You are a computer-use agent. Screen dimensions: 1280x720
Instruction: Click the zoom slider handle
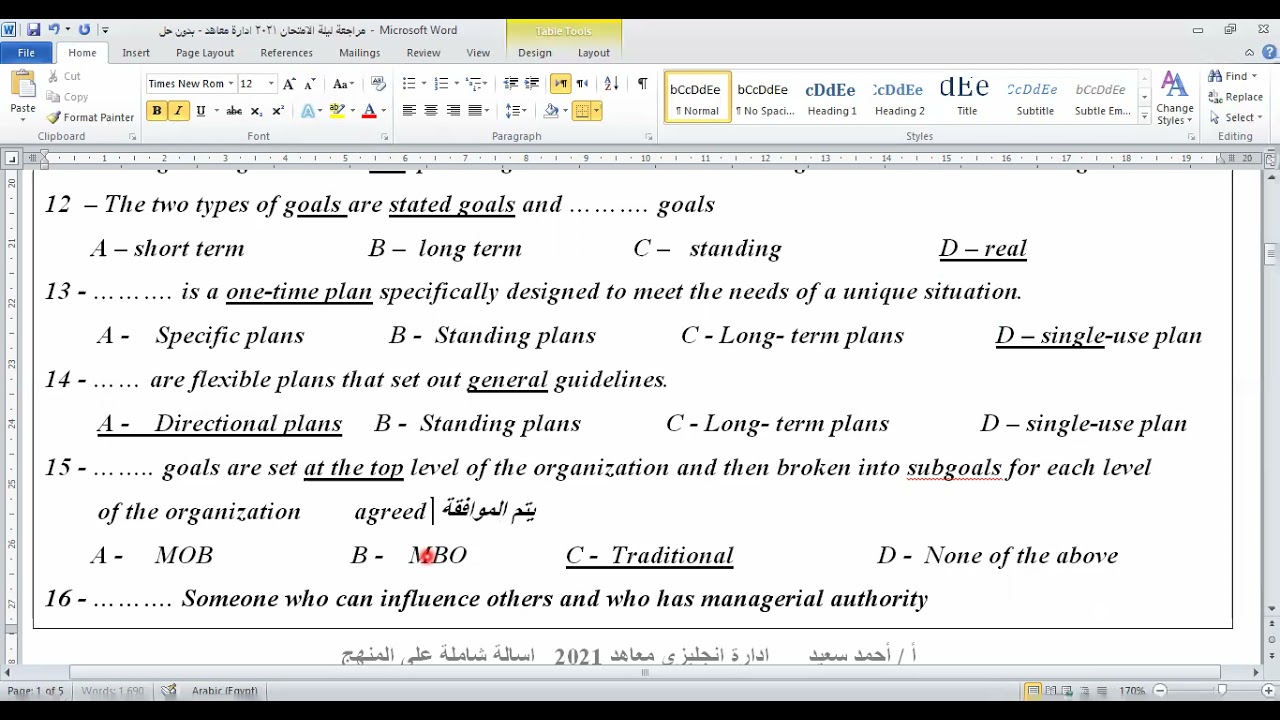(x=1222, y=690)
